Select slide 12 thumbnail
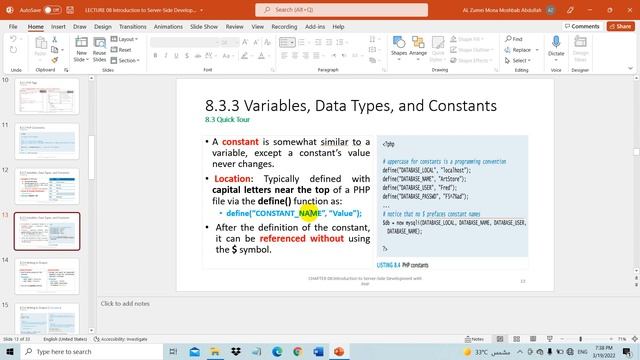Viewport: 640px width, 360px height. 47,186
